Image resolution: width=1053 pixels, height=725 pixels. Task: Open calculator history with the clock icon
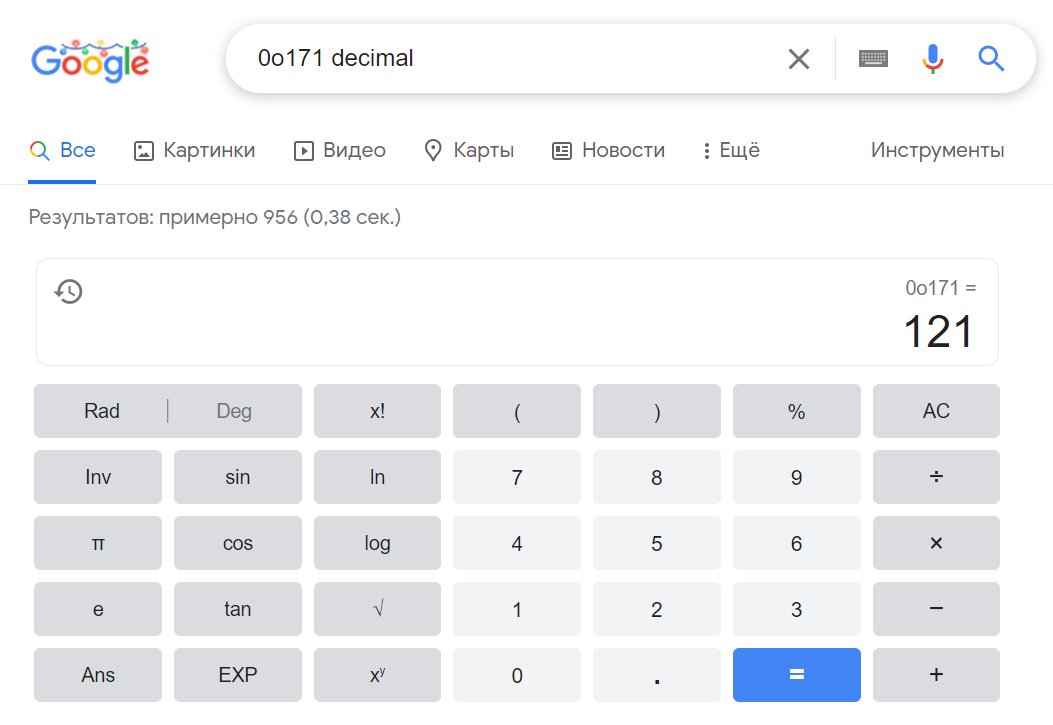[68, 291]
